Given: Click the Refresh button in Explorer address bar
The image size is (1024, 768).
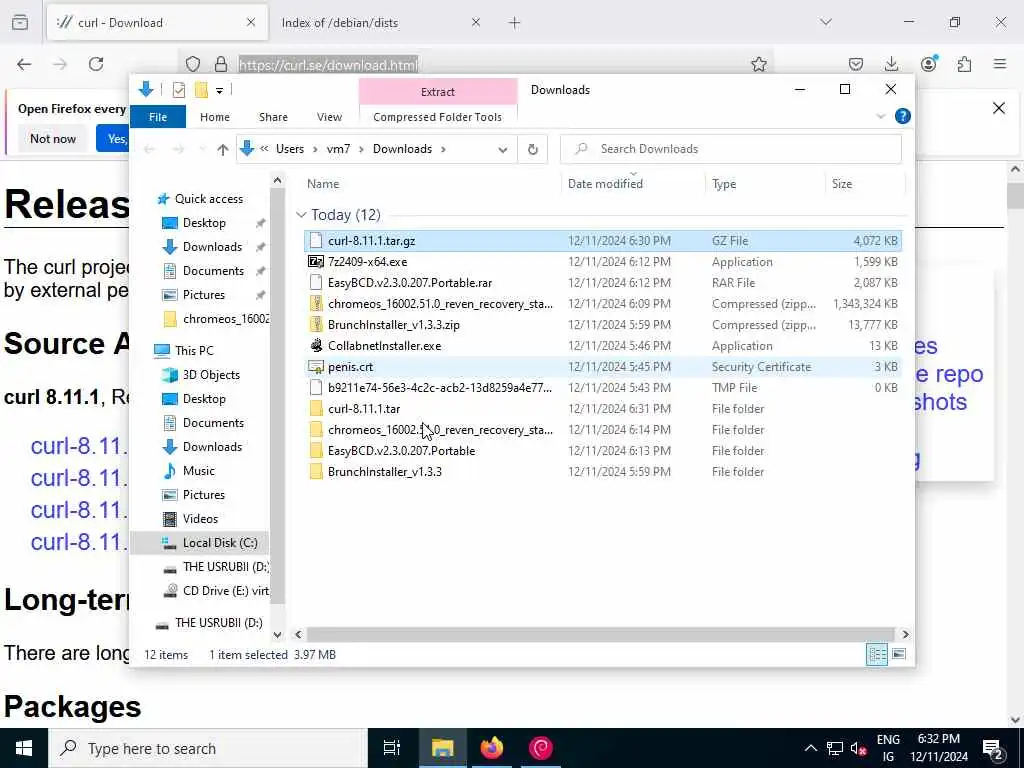Looking at the screenshot, I should click(533, 150).
